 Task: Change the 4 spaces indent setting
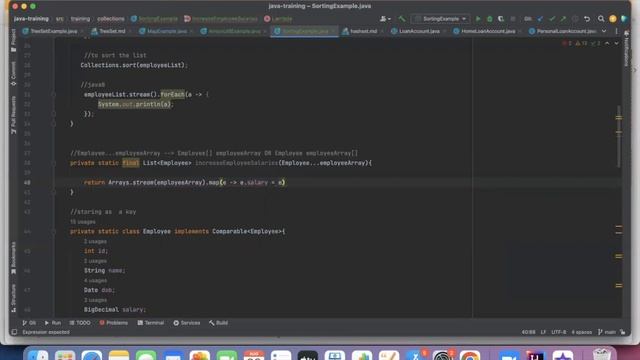[x=582, y=332]
